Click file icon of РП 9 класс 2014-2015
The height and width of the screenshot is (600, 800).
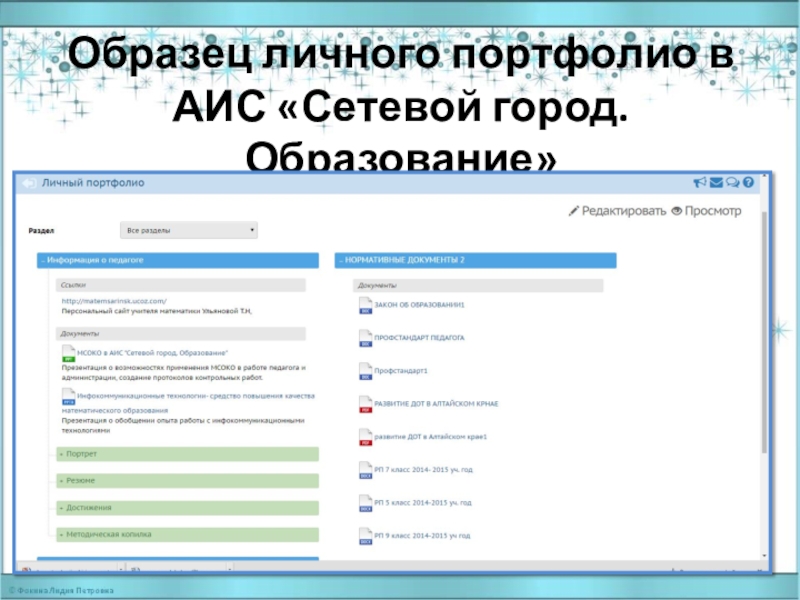point(365,536)
